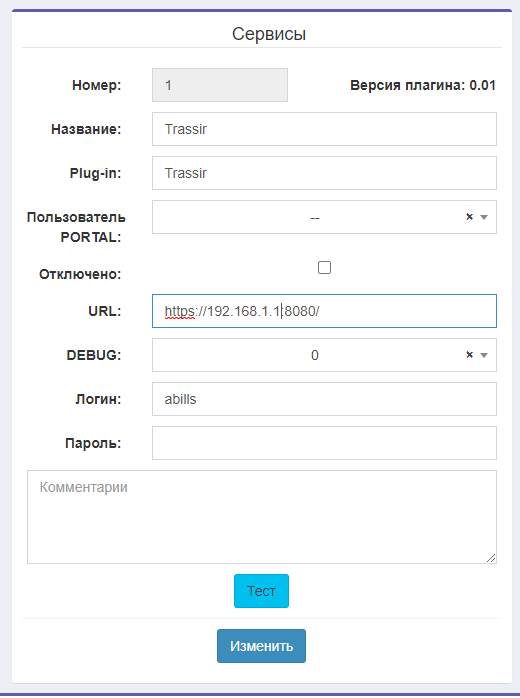520x698 pixels.
Task: Click the Версия плагина: 0.01 text
Action: pos(423,85)
